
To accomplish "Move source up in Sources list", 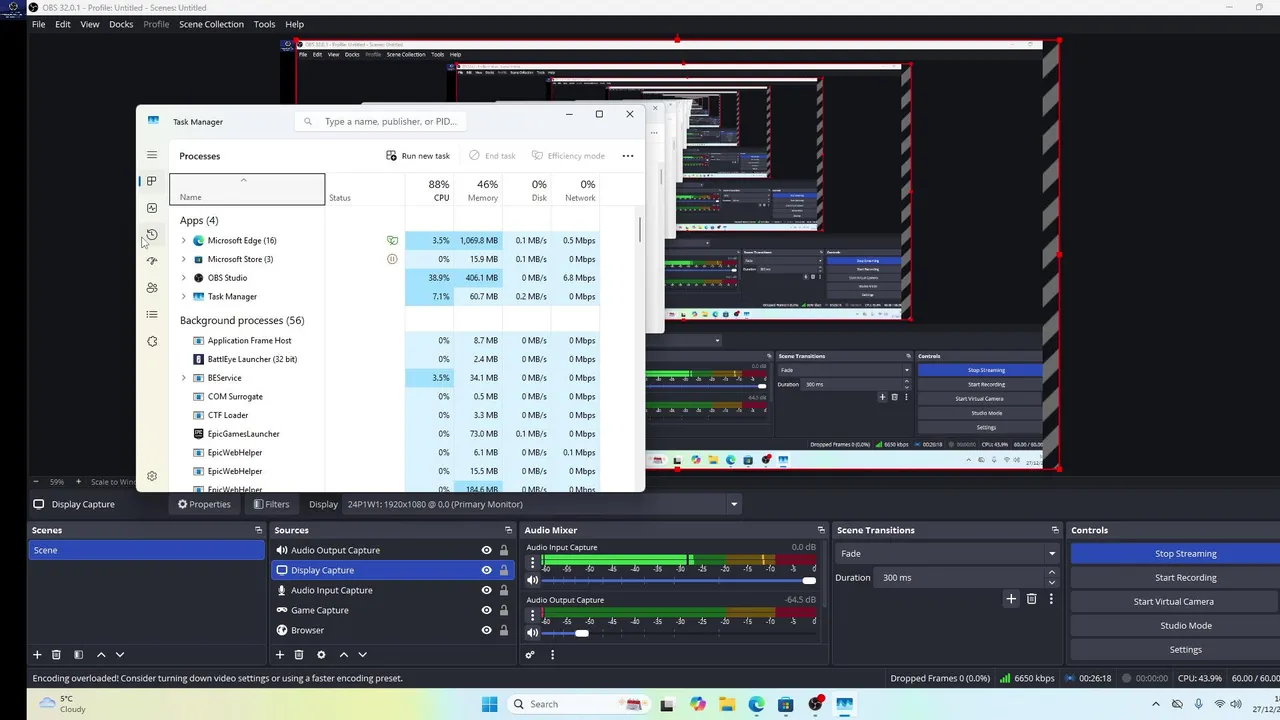I will (x=344, y=655).
